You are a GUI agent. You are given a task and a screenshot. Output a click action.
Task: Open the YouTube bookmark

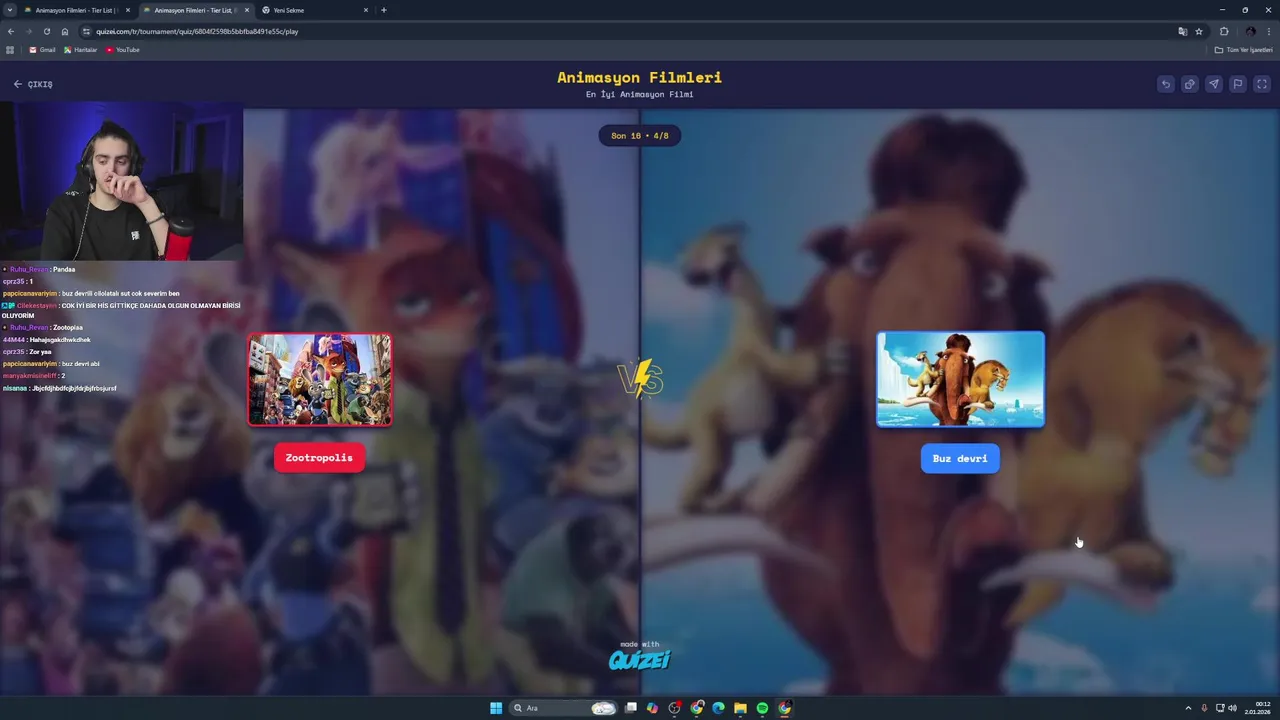123,50
